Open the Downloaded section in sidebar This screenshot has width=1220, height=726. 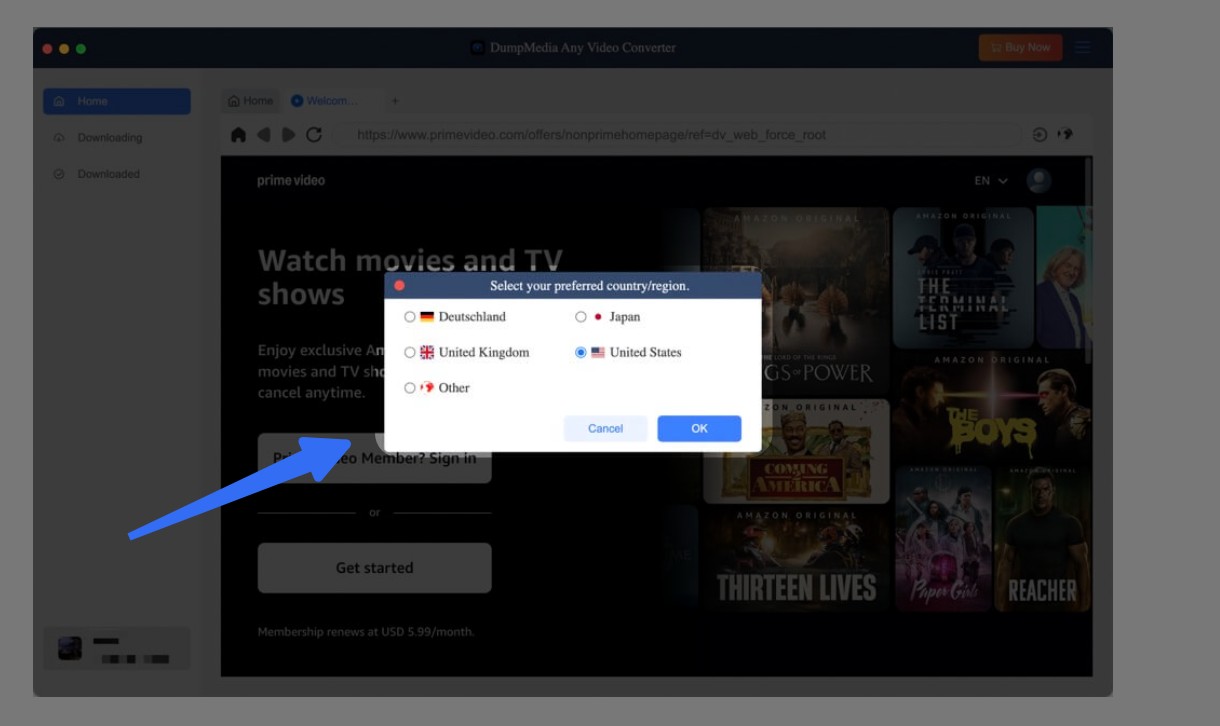click(x=116, y=174)
